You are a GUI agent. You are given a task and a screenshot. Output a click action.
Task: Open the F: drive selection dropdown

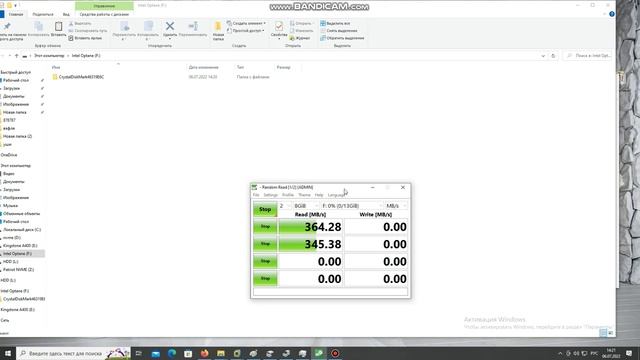point(352,206)
